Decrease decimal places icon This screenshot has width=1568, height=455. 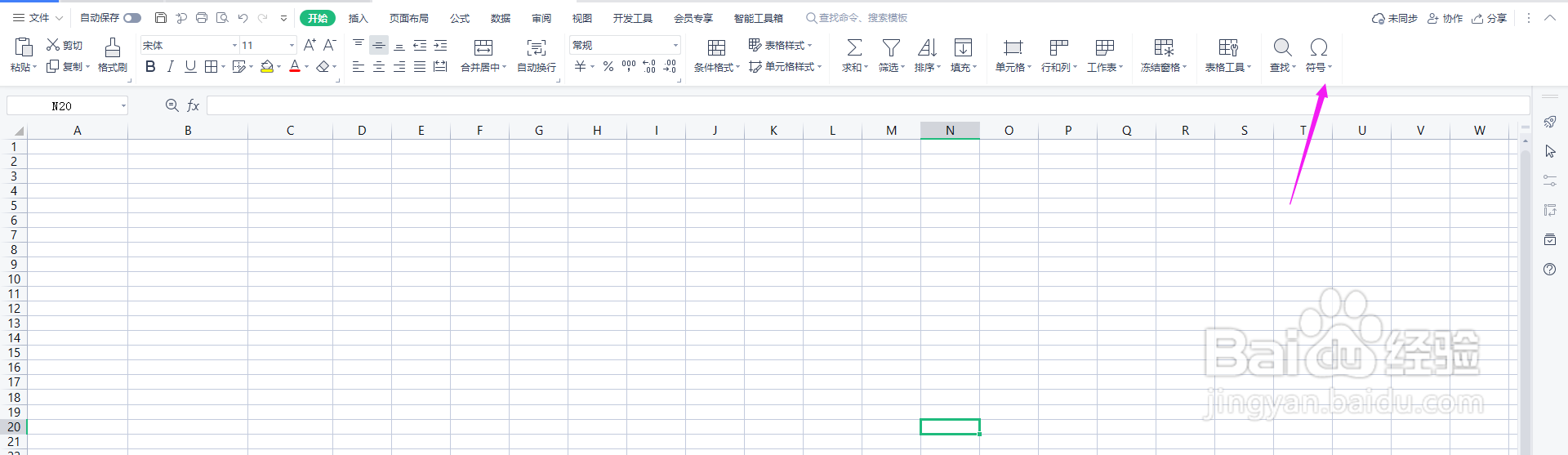tap(670, 67)
